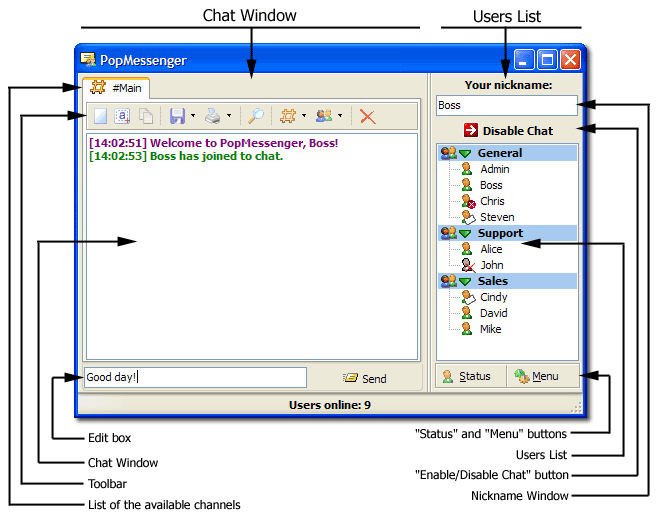Collapse the Sales group green triangle
The width and height of the screenshot is (662, 521).
coord(465,282)
